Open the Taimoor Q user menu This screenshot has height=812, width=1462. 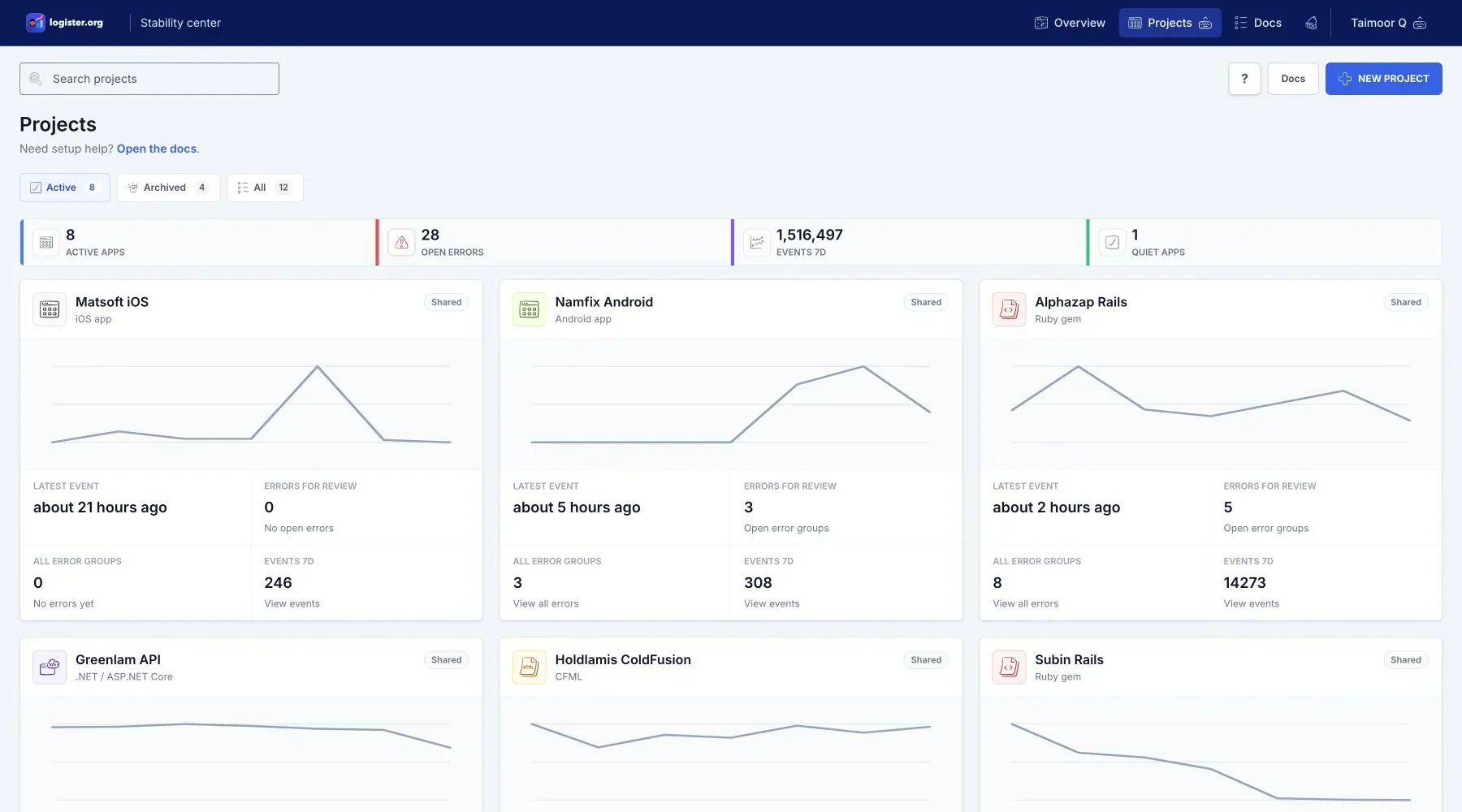1388,23
